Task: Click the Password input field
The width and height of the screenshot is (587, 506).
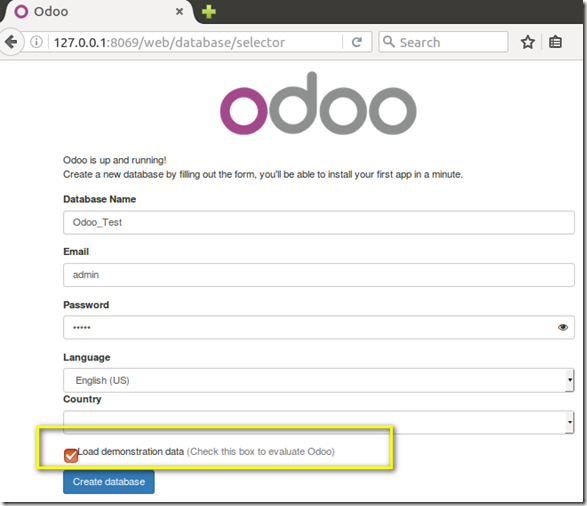Action: tap(319, 327)
